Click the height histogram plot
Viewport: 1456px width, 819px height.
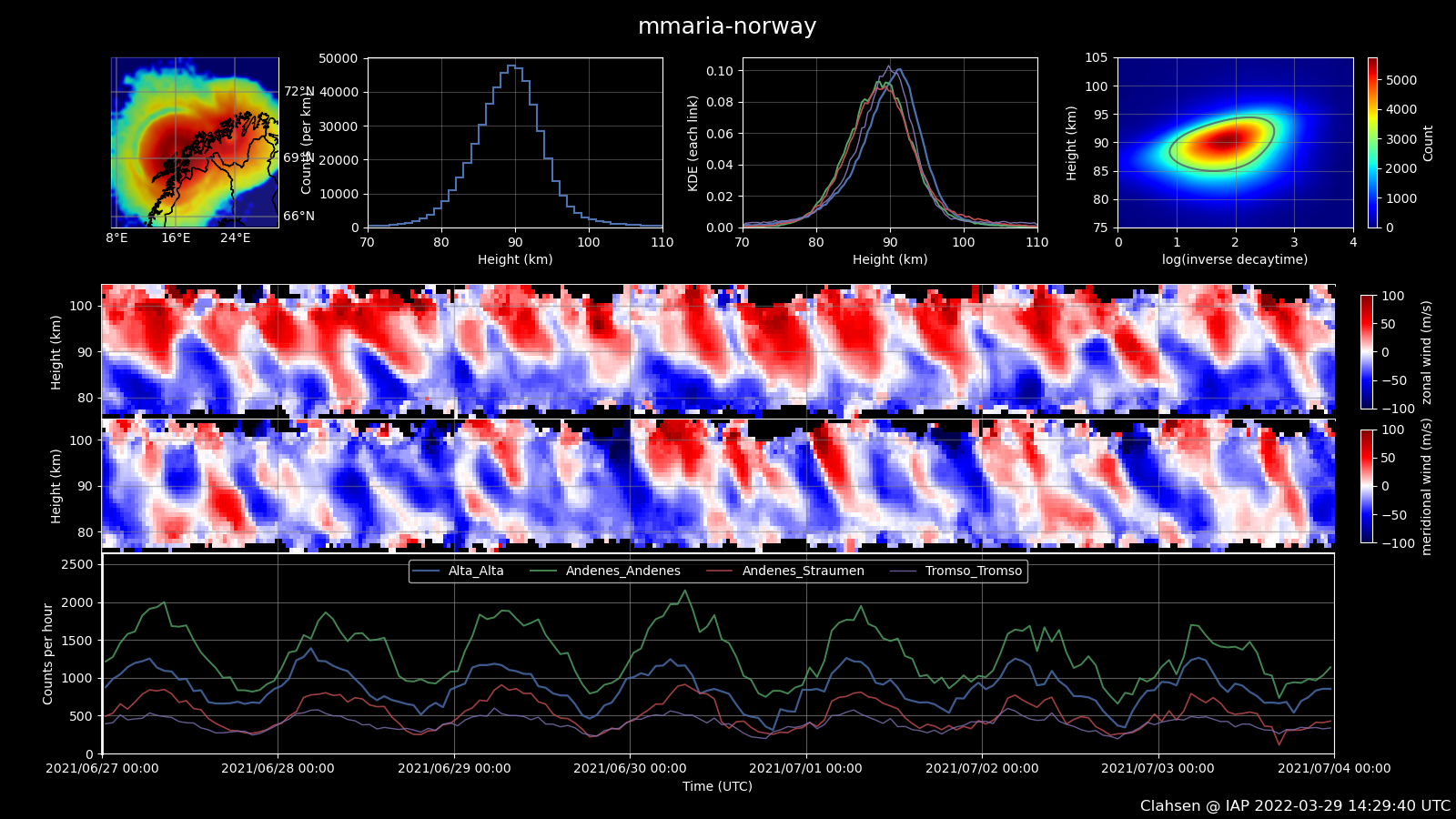(x=515, y=143)
